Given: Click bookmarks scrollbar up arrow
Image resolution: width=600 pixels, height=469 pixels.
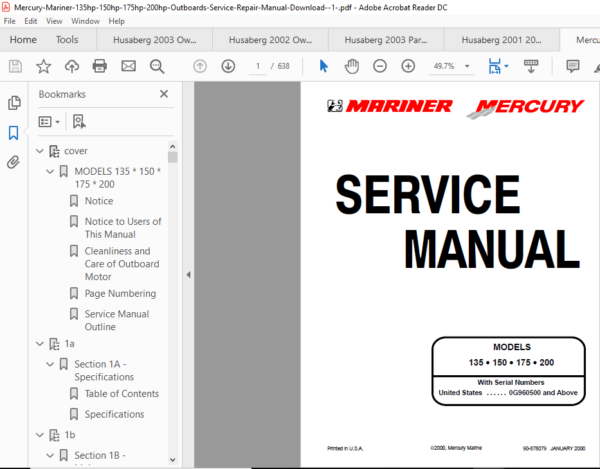Looking at the screenshot, I should (172, 147).
